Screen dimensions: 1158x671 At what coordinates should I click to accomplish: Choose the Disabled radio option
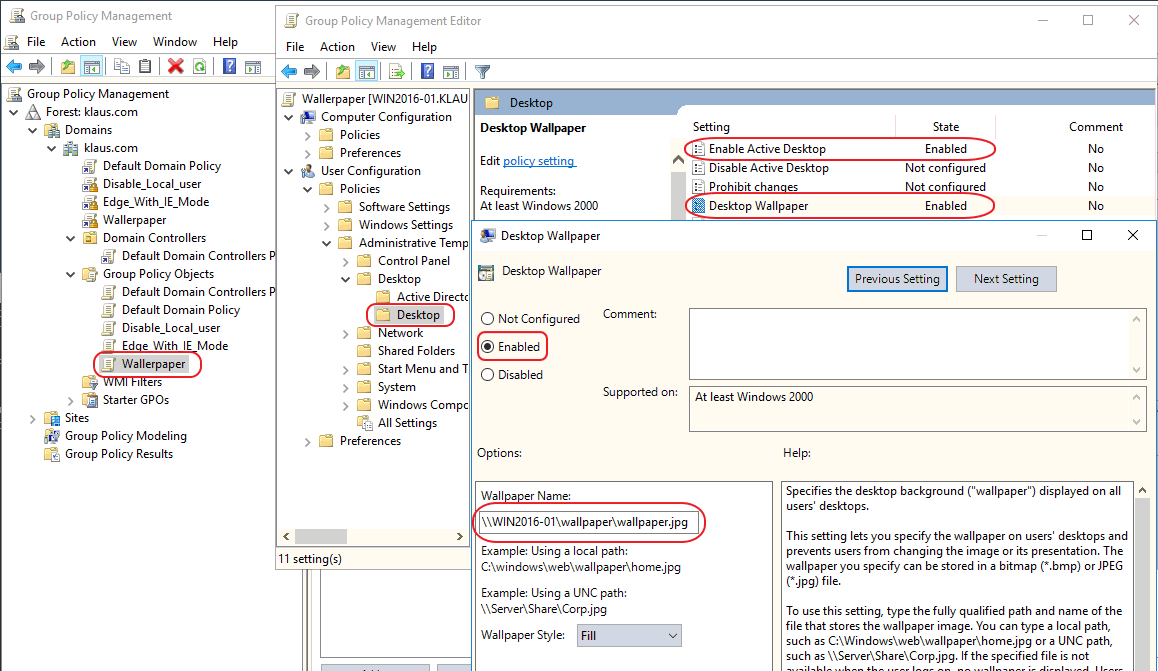488,375
